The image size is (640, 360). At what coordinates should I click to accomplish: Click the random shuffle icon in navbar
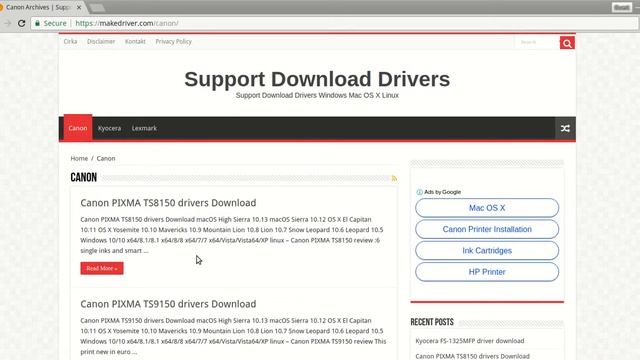565,129
